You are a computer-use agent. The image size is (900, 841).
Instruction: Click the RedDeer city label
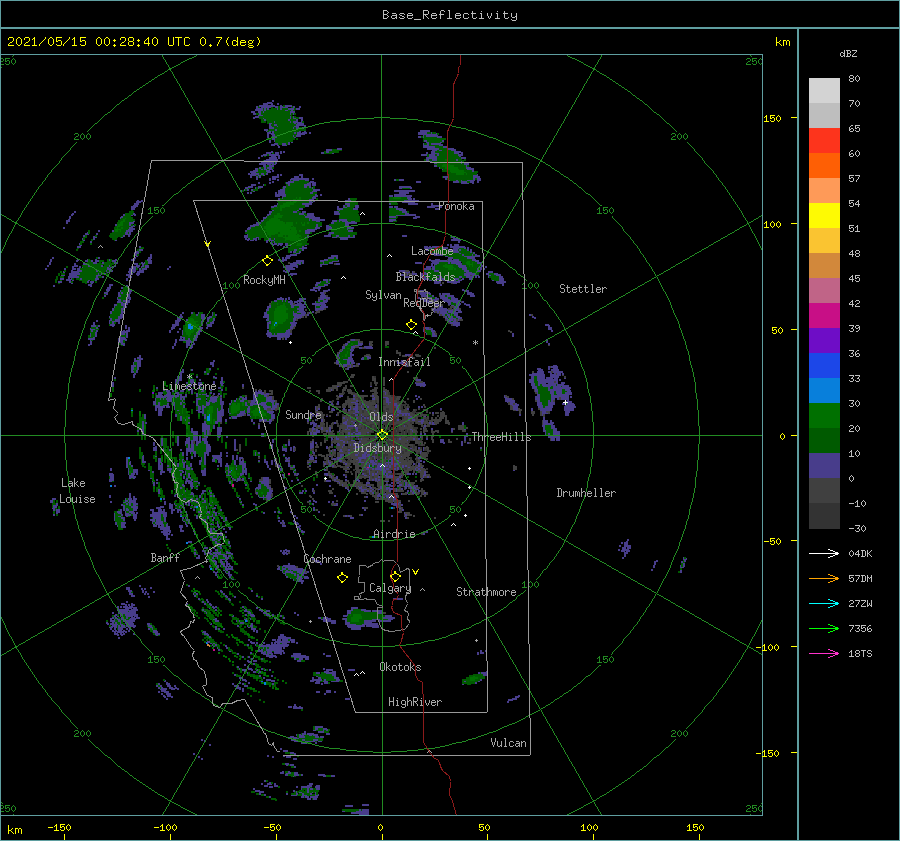(x=424, y=303)
